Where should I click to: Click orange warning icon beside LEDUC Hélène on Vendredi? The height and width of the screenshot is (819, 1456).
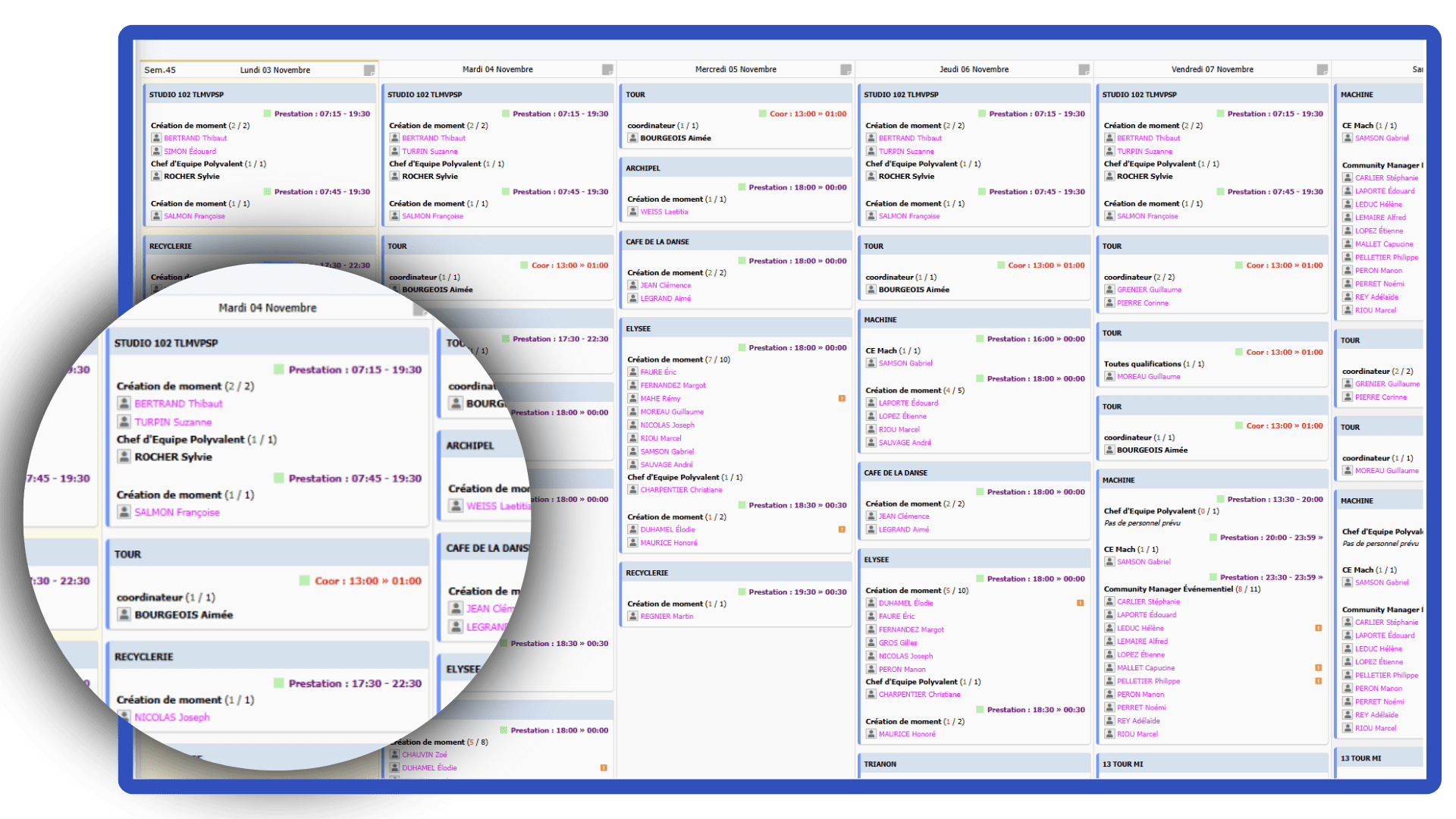point(1318,628)
